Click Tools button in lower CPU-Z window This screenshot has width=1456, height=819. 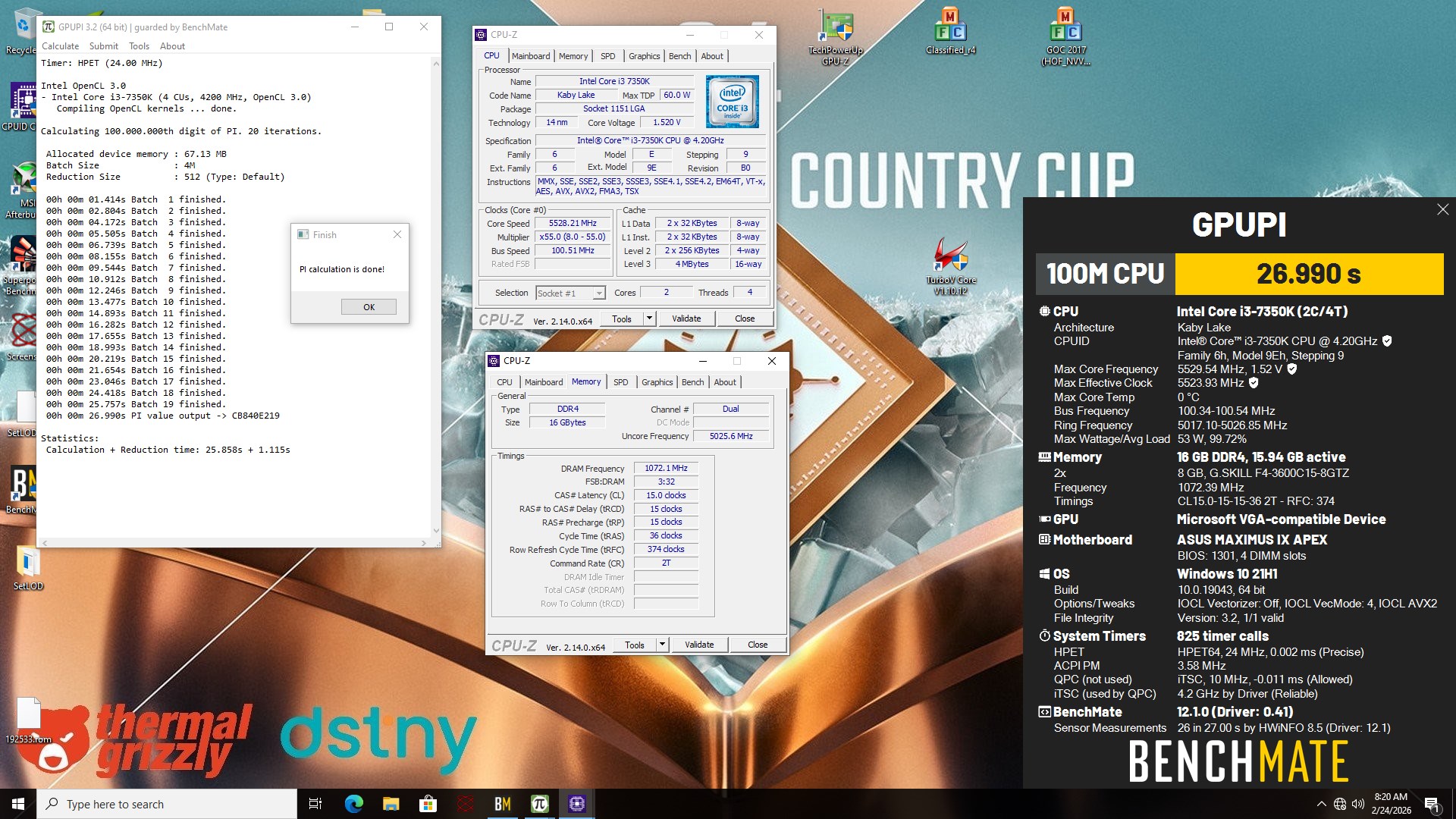[x=635, y=645]
